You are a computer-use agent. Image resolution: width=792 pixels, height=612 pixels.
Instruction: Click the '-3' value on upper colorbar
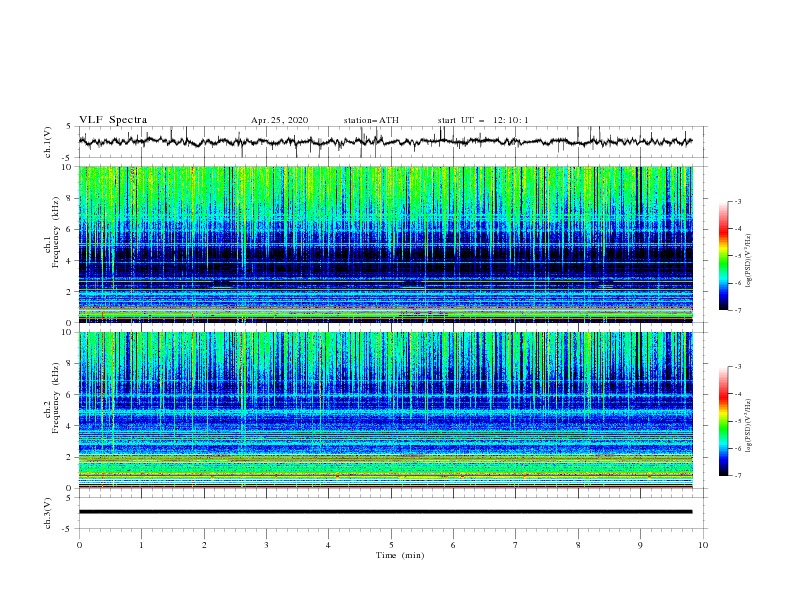pos(737,201)
